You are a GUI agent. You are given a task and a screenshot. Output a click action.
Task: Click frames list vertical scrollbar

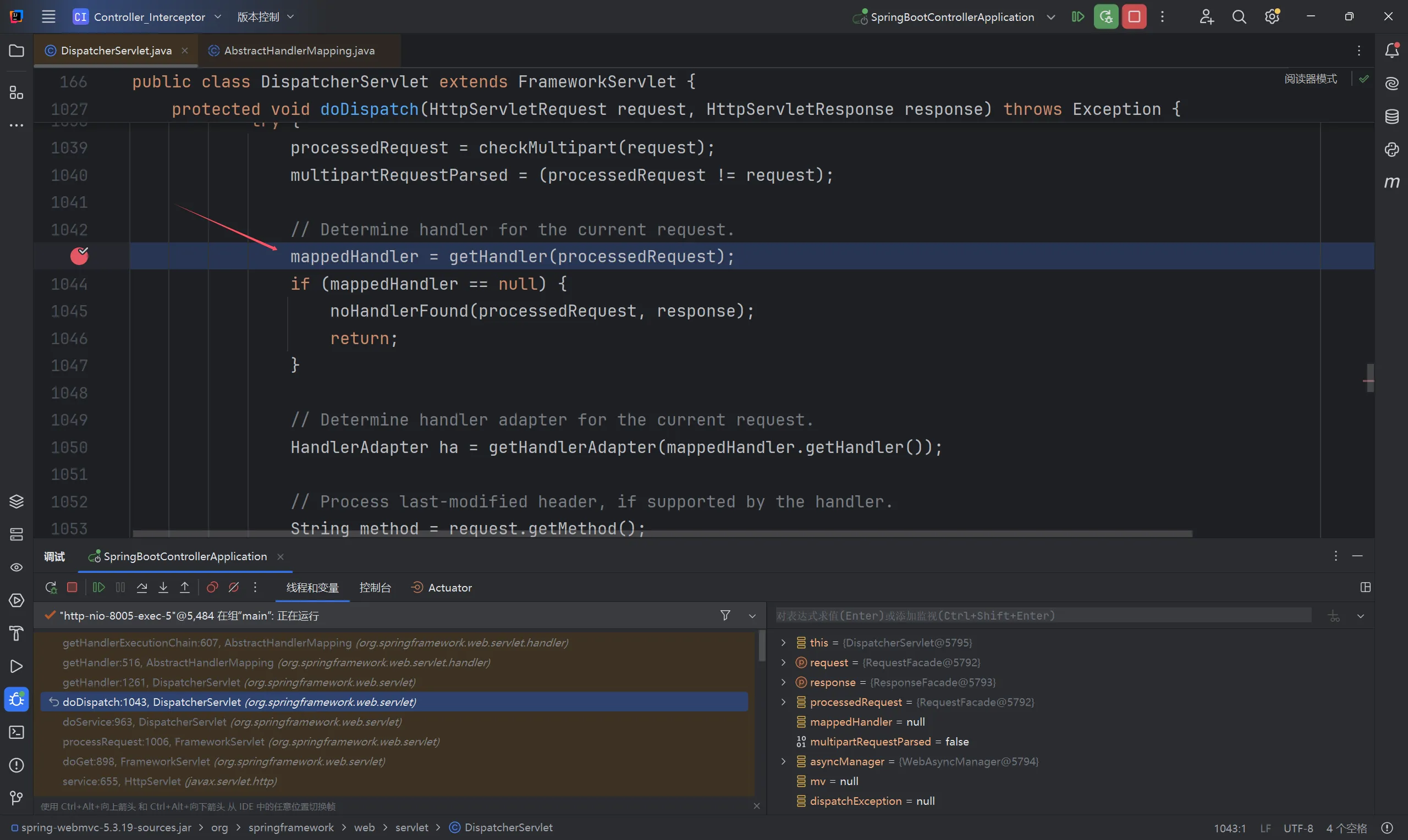coord(762,646)
